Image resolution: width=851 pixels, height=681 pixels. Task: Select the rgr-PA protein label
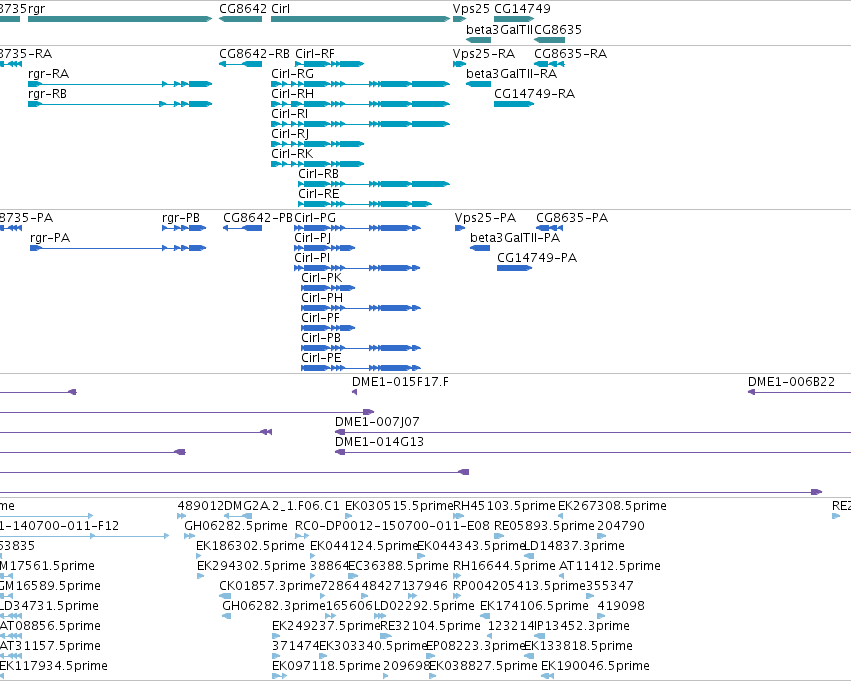point(50,238)
